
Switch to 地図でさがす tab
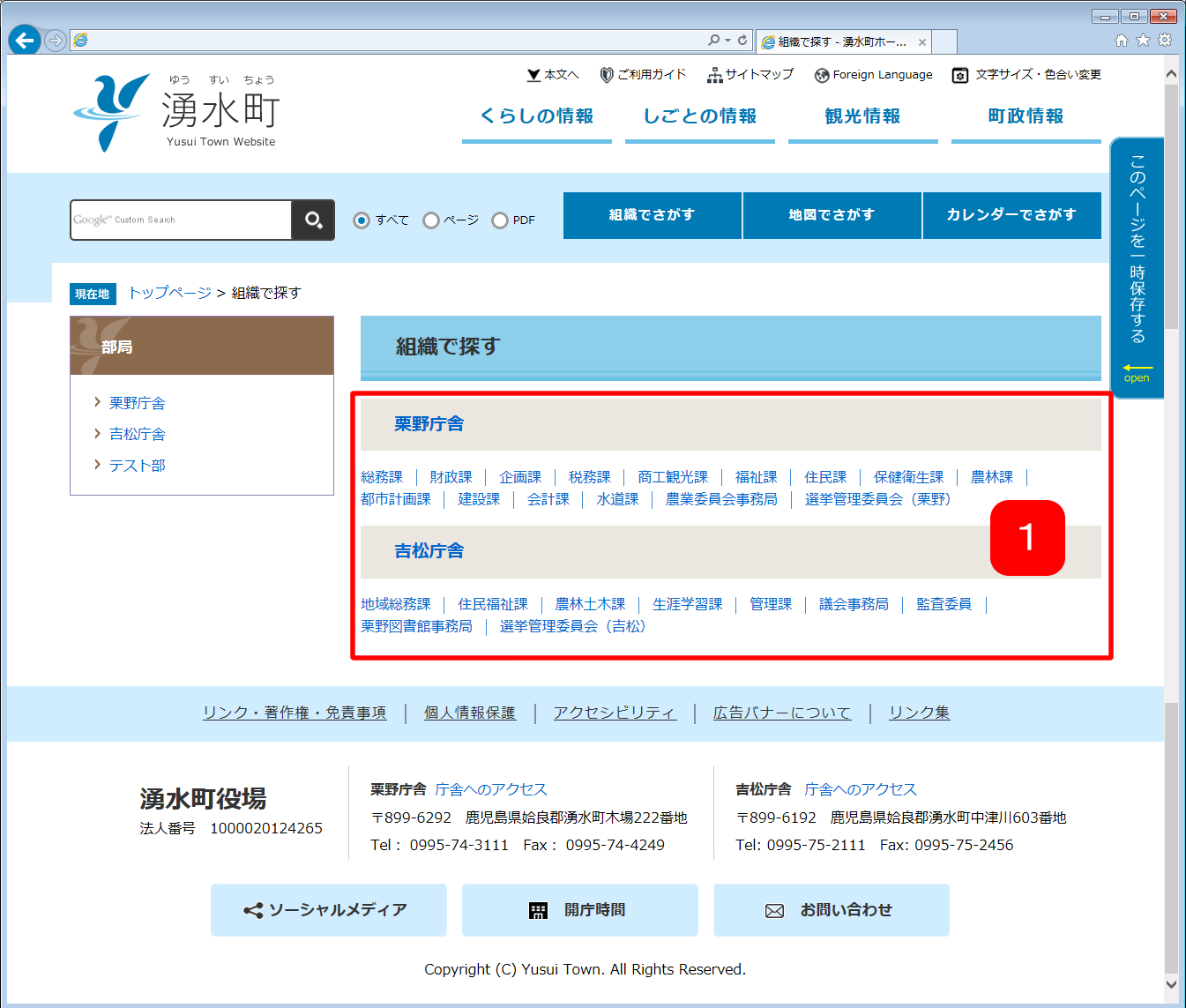pyautogui.click(x=832, y=215)
